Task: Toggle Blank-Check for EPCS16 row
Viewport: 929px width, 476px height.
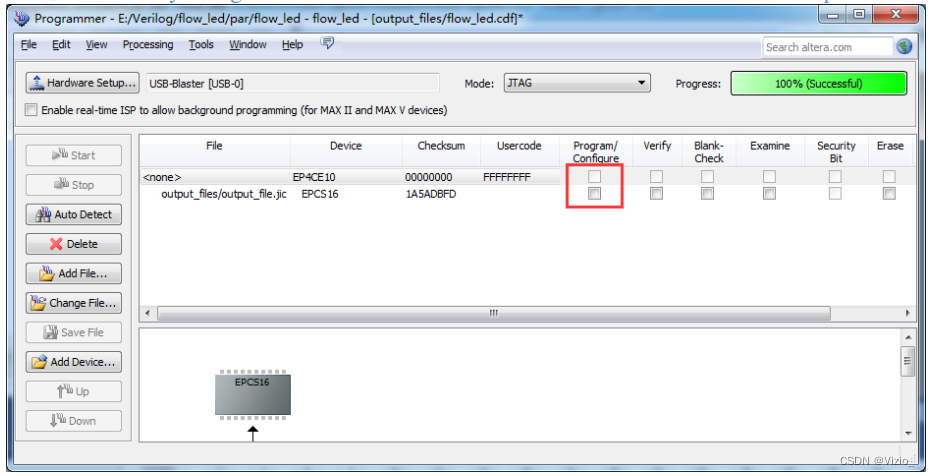Action: point(707,193)
